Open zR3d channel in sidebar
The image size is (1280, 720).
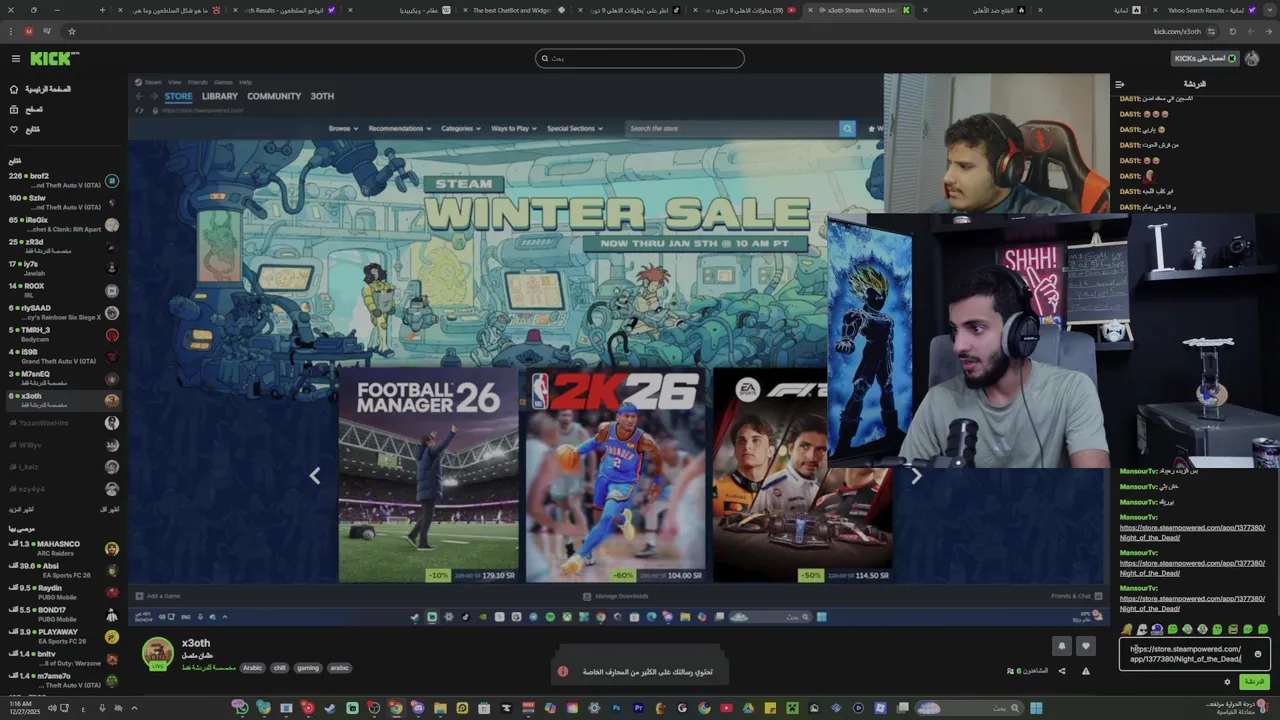coord(64,247)
